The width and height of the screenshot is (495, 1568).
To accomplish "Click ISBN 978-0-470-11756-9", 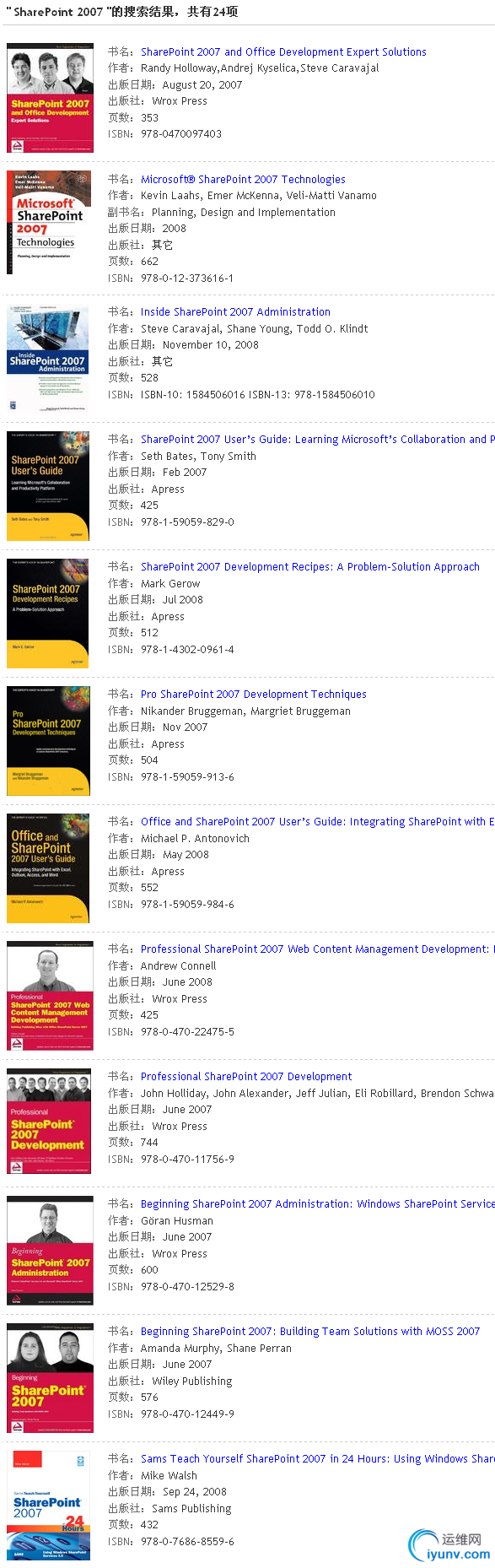I will [187, 1159].
